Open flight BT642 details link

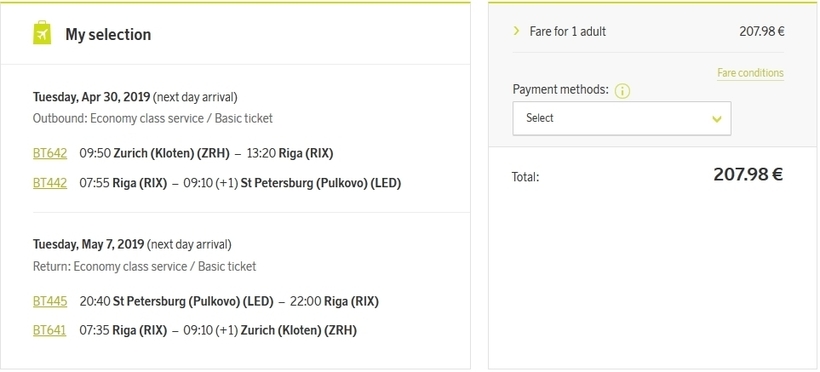(x=50, y=153)
